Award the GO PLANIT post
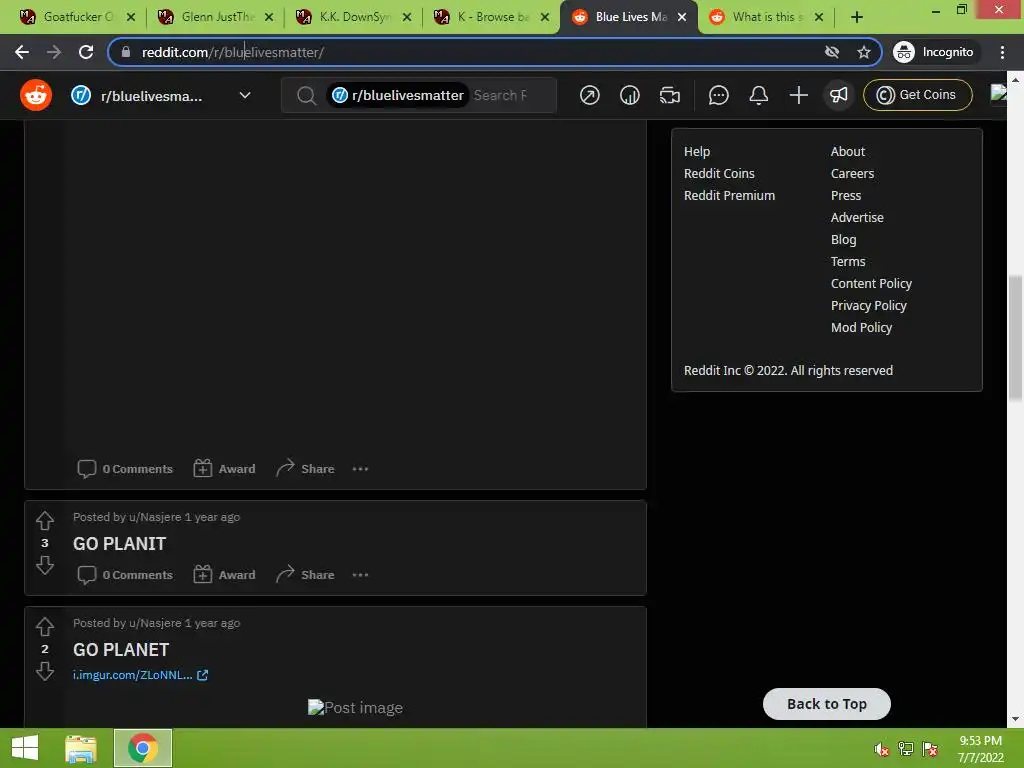1024x768 pixels. (224, 575)
